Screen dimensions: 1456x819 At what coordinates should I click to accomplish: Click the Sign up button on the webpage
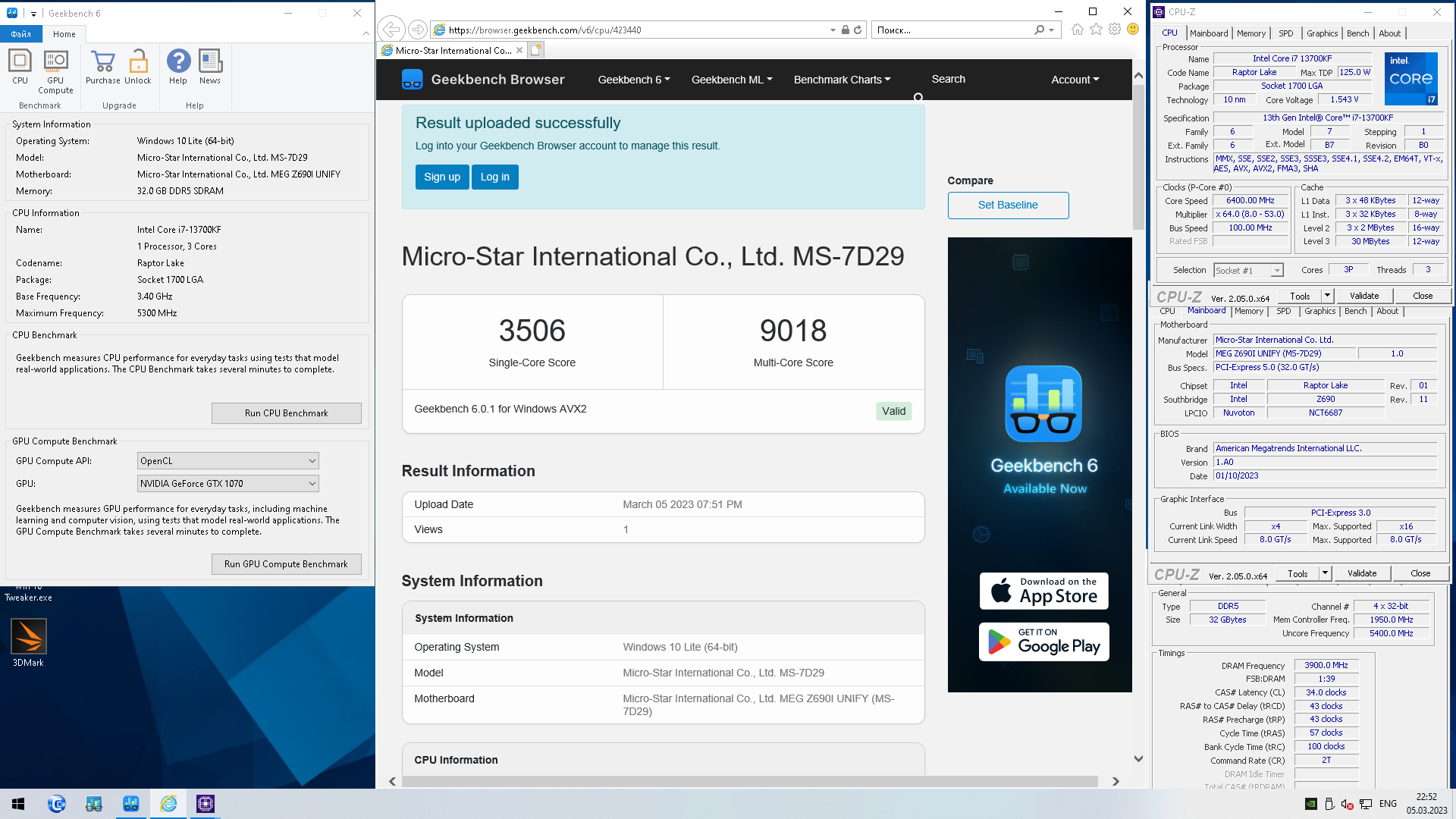(x=442, y=177)
